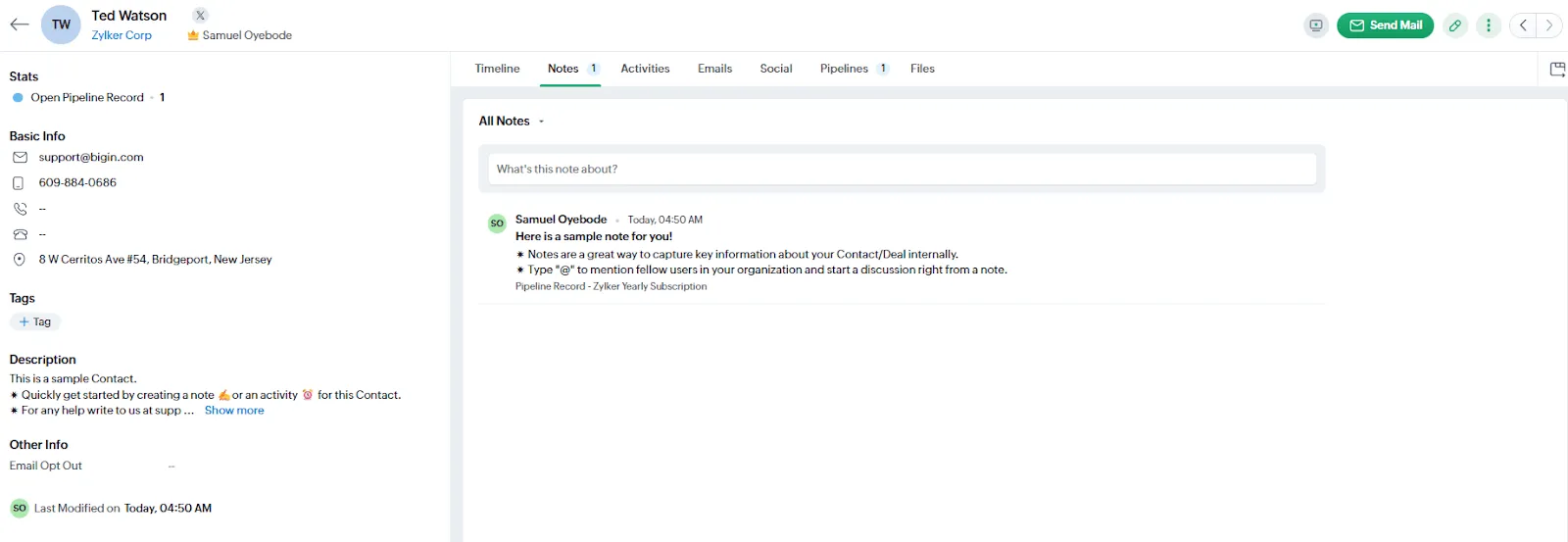This screenshot has height=542, width=1568.
Task: Go back using the left arrow icon
Action: click(20, 25)
